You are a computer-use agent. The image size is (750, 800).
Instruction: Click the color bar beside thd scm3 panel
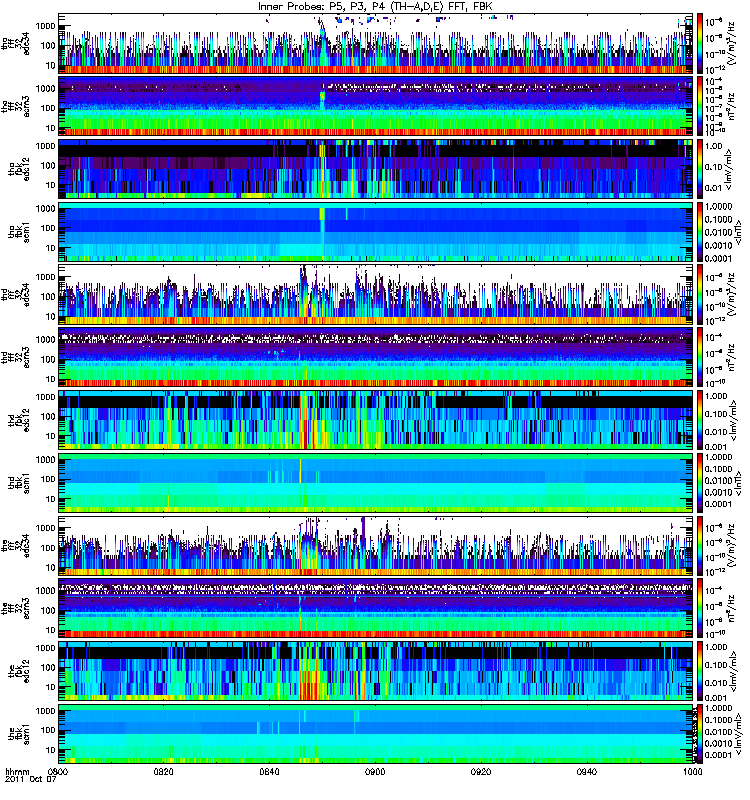click(x=699, y=357)
